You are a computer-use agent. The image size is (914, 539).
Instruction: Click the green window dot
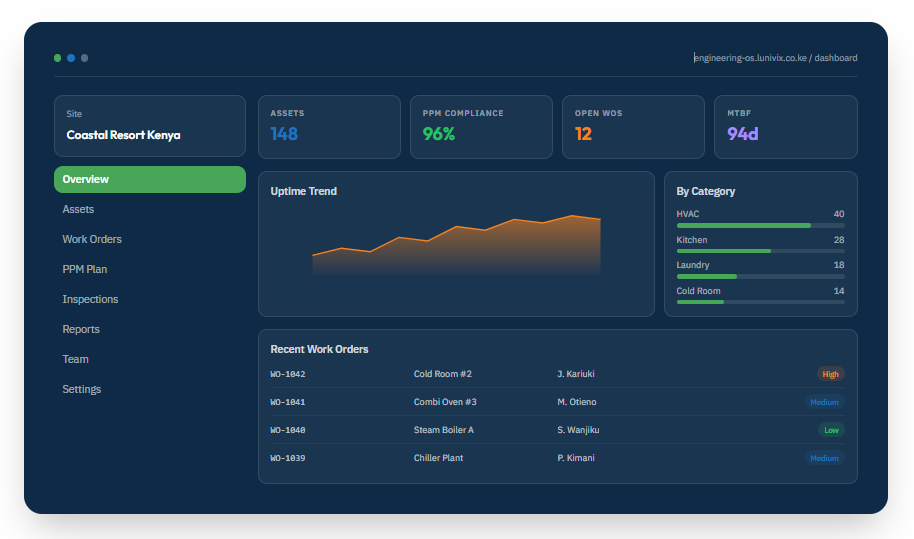[58, 58]
